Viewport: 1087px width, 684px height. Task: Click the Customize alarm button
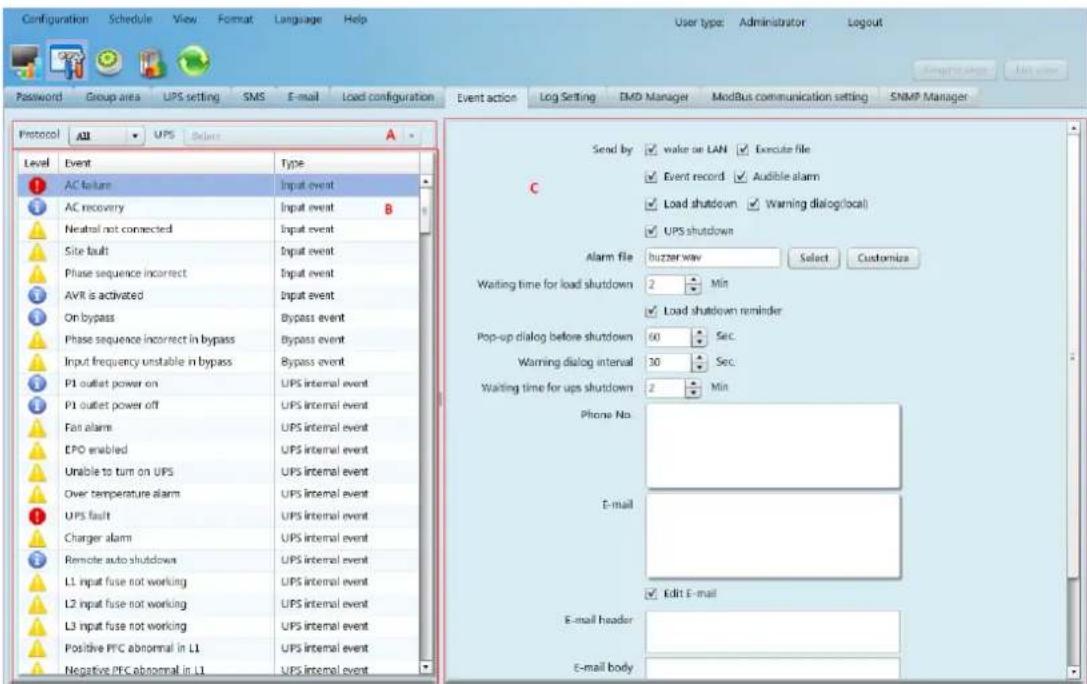882,258
